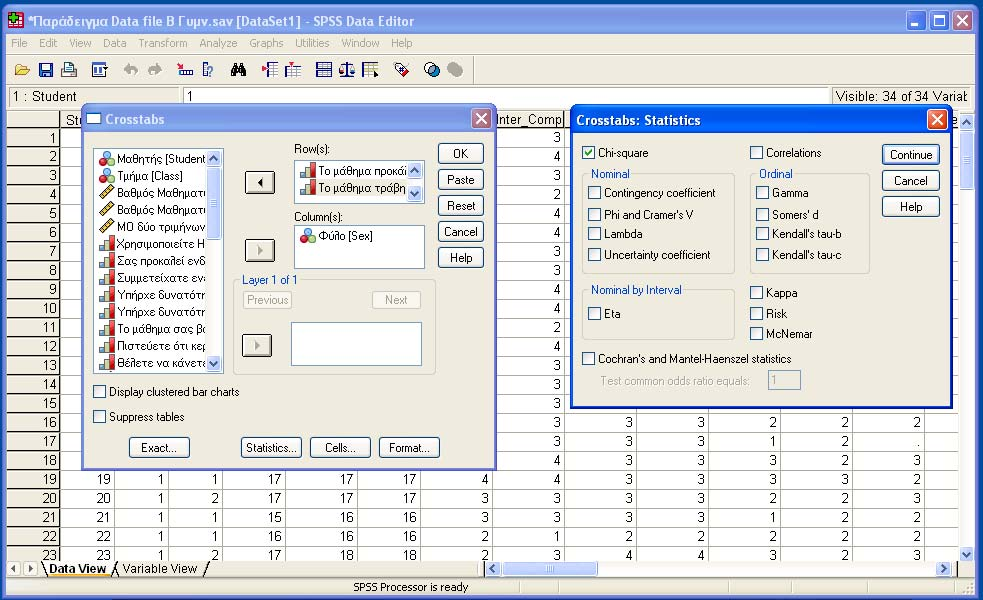Uncheck the Chi-square checkbox
Image resolution: width=983 pixels, height=600 pixels.
point(588,152)
